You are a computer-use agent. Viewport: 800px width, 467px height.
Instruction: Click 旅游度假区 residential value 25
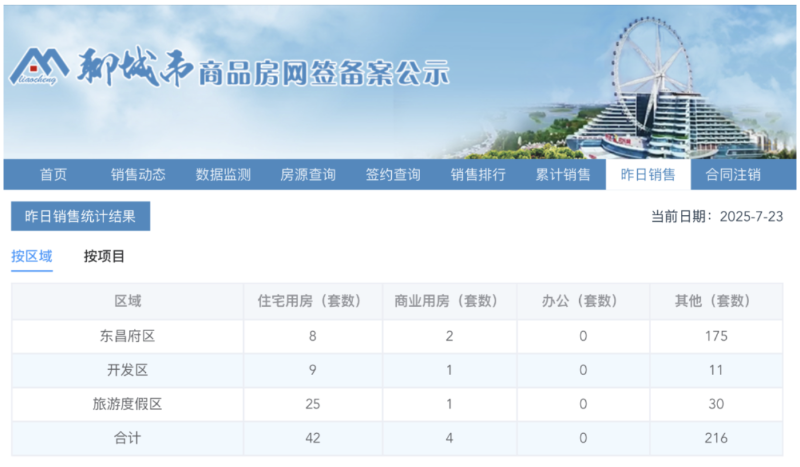[x=312, y=404]
